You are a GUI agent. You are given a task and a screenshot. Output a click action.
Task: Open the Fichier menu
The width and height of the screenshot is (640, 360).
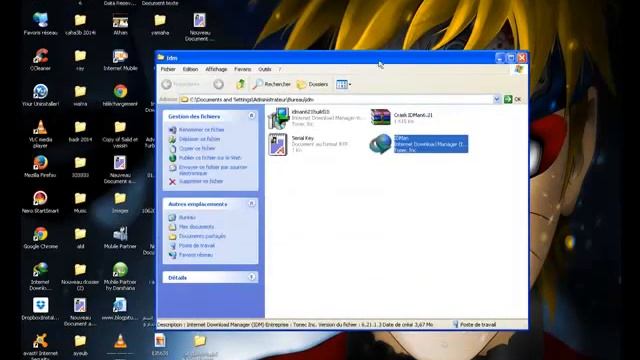(168, 69)
